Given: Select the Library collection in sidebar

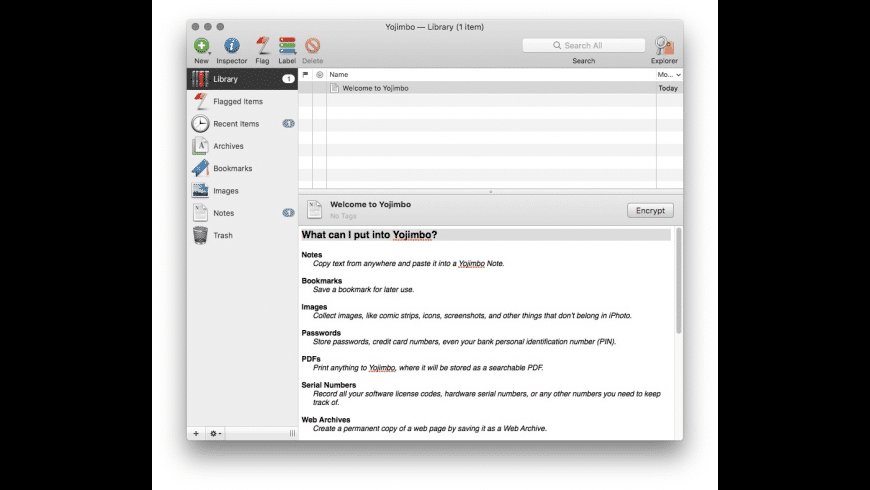Looking at the screenshot, I should tap(242, 79).
